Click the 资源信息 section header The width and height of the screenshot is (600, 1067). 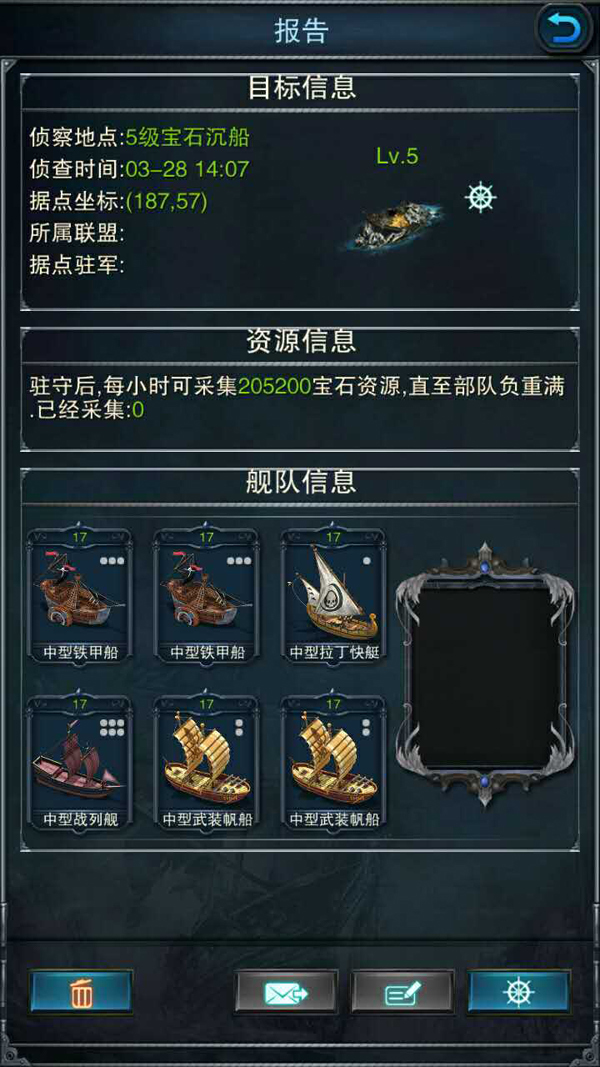tap(301, 342)
